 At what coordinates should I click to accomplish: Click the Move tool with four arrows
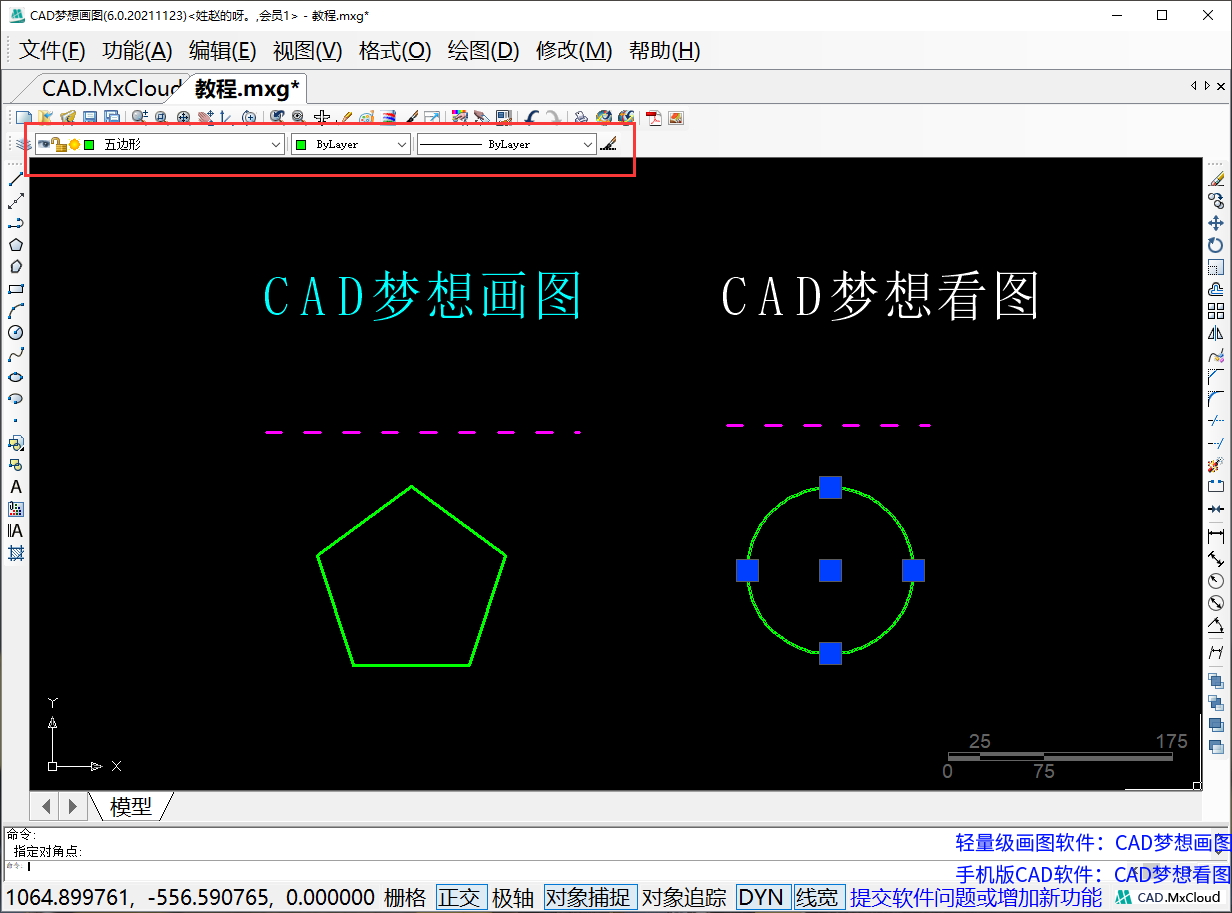point(1216,222)
